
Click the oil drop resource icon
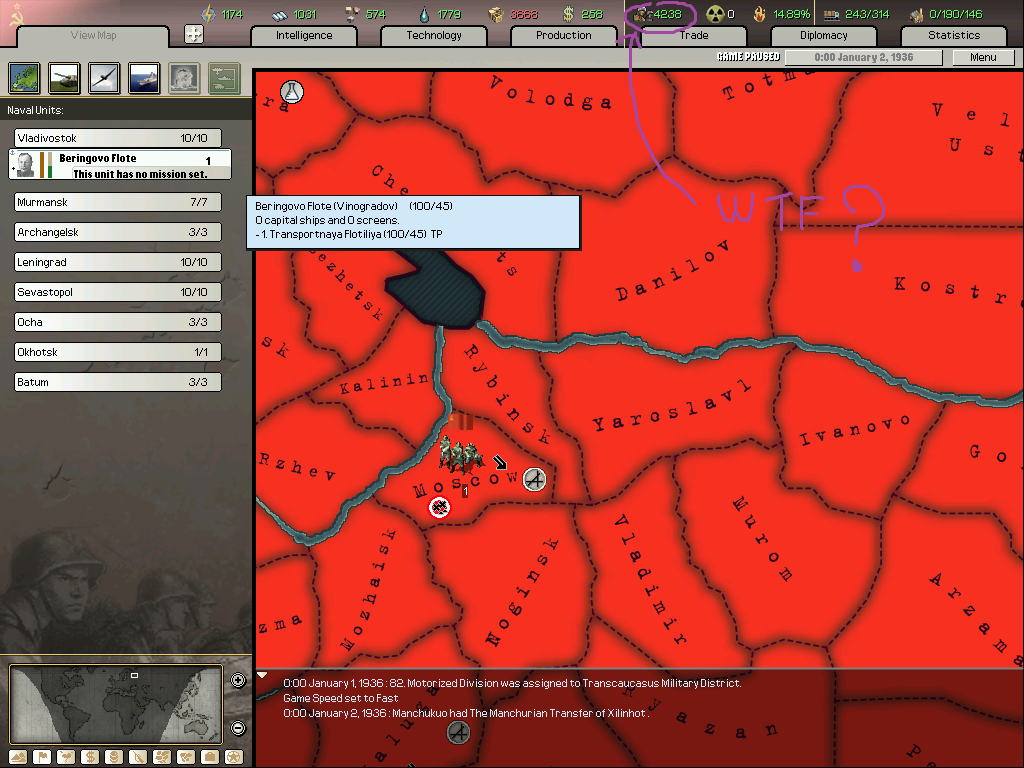click(x=425, y=14)
